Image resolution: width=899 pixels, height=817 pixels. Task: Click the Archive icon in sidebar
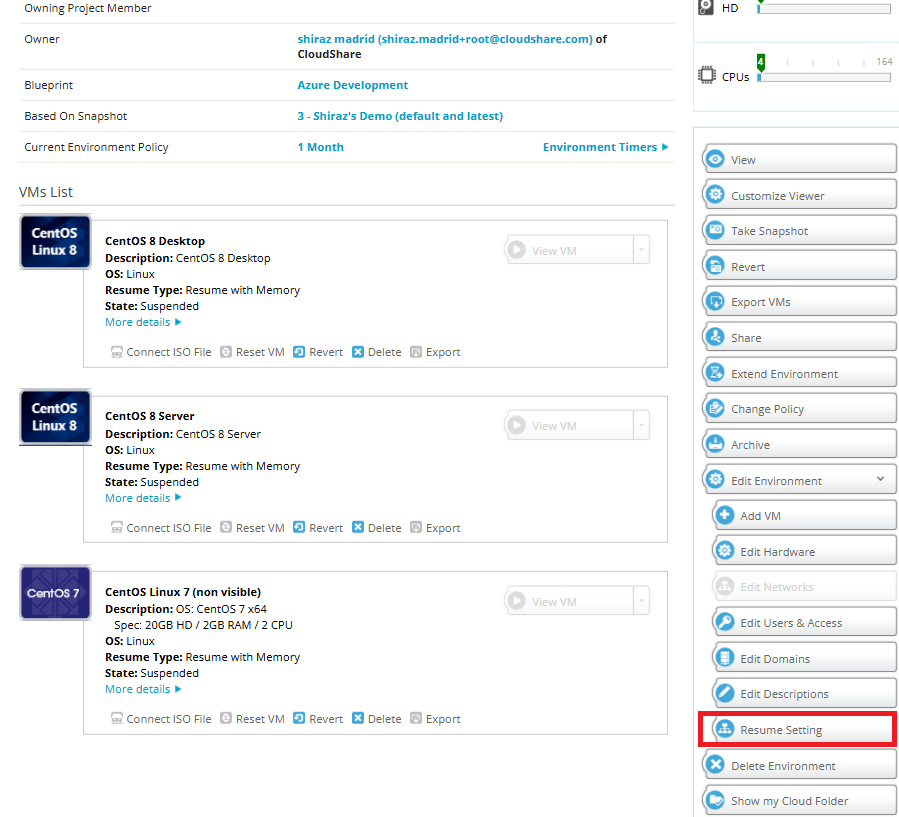[715, 444]
